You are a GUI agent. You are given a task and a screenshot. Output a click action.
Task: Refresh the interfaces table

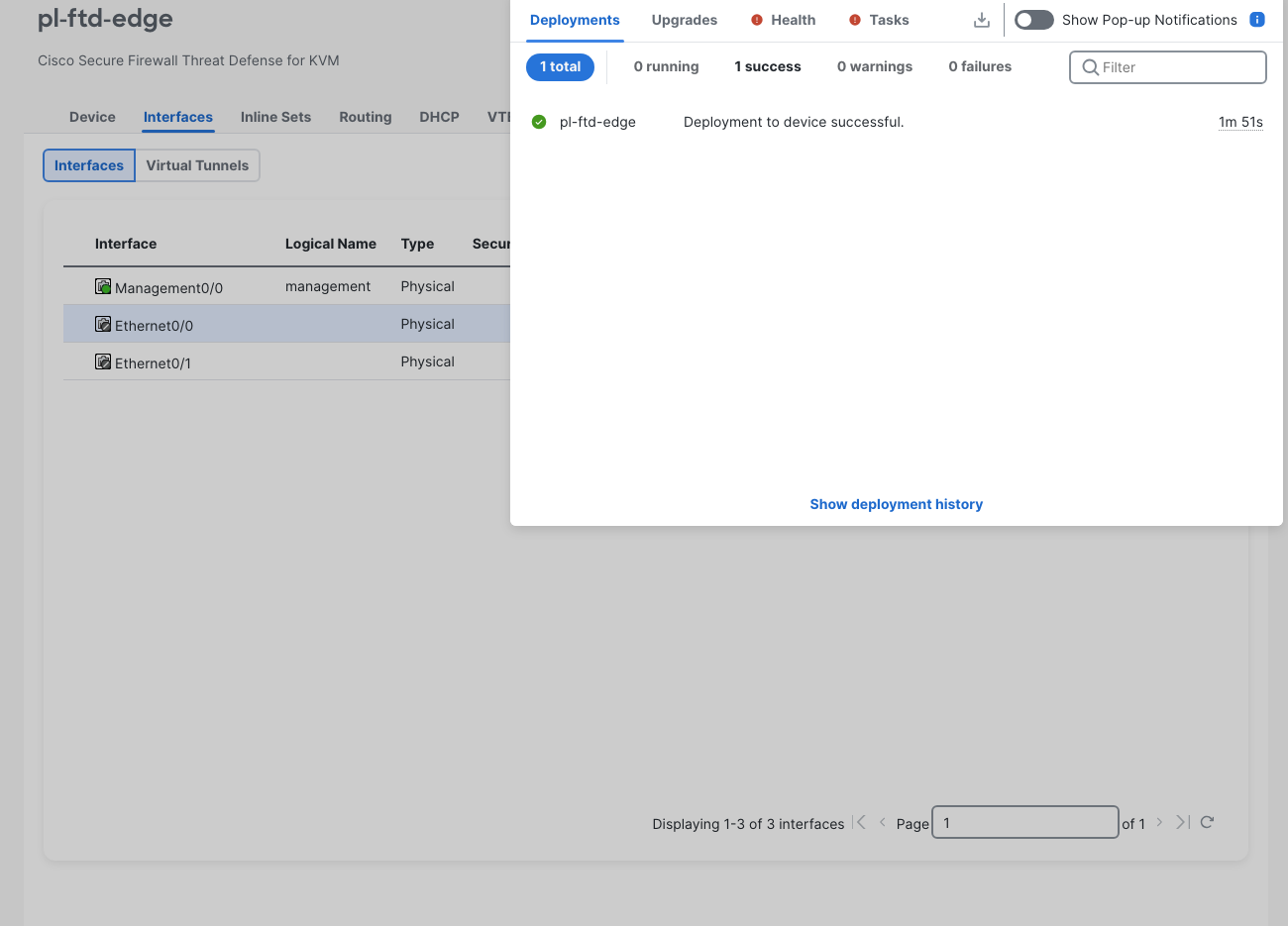[1207, 822]
